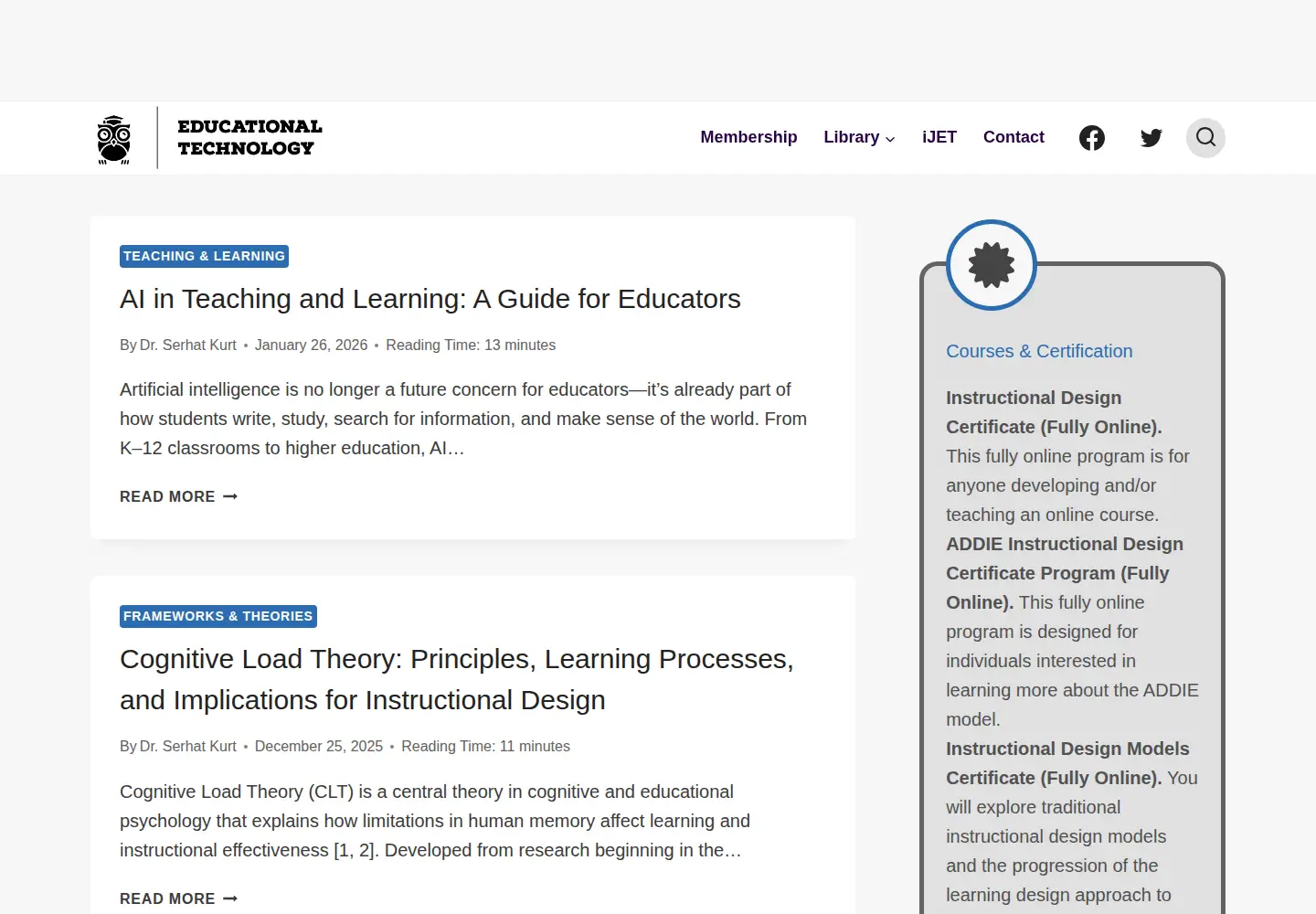Open AI in Teaching and Learning article title

(x=430, y=299)
